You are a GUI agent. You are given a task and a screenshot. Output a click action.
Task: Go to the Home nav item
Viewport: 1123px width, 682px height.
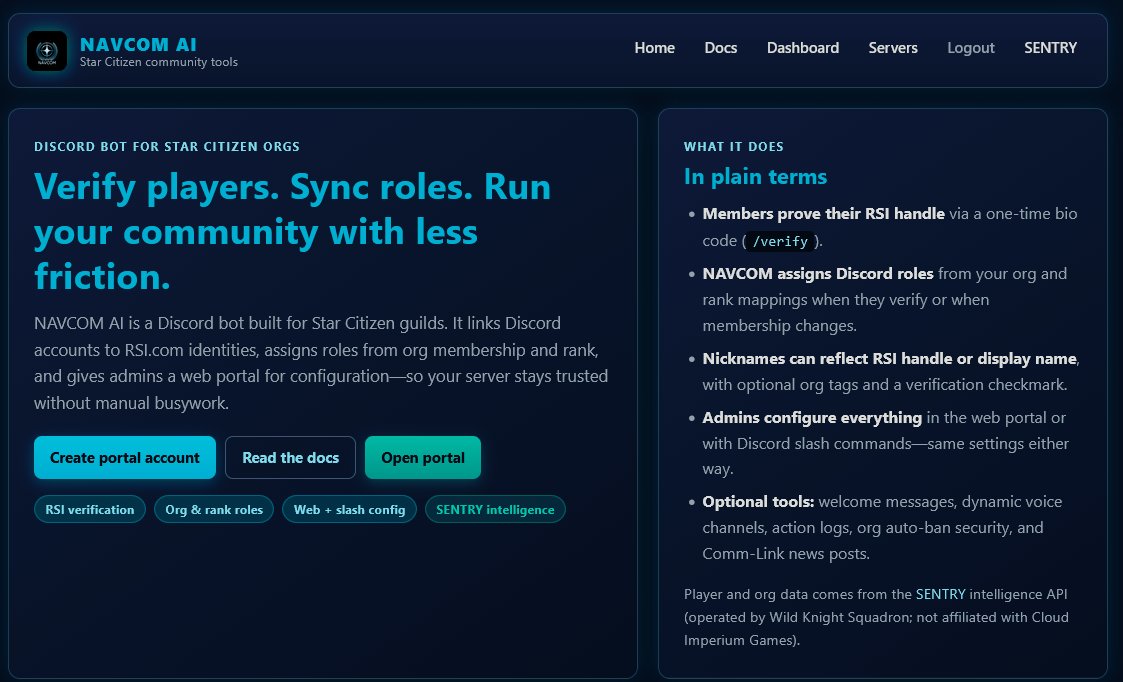[654, 48]
